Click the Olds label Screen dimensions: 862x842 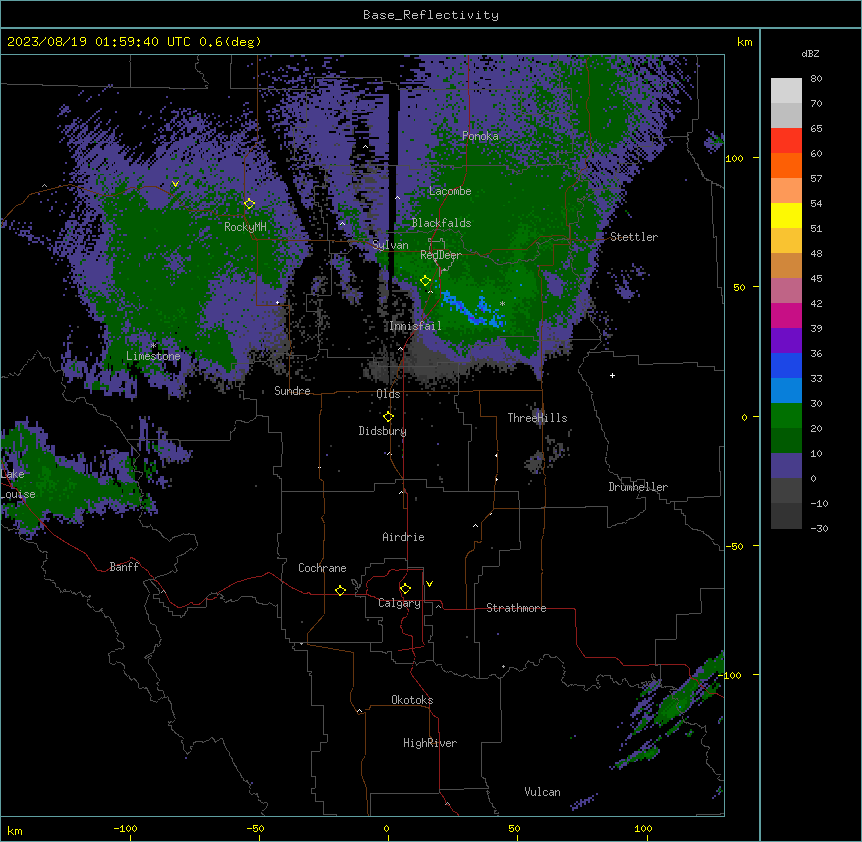tap(388, 394)
